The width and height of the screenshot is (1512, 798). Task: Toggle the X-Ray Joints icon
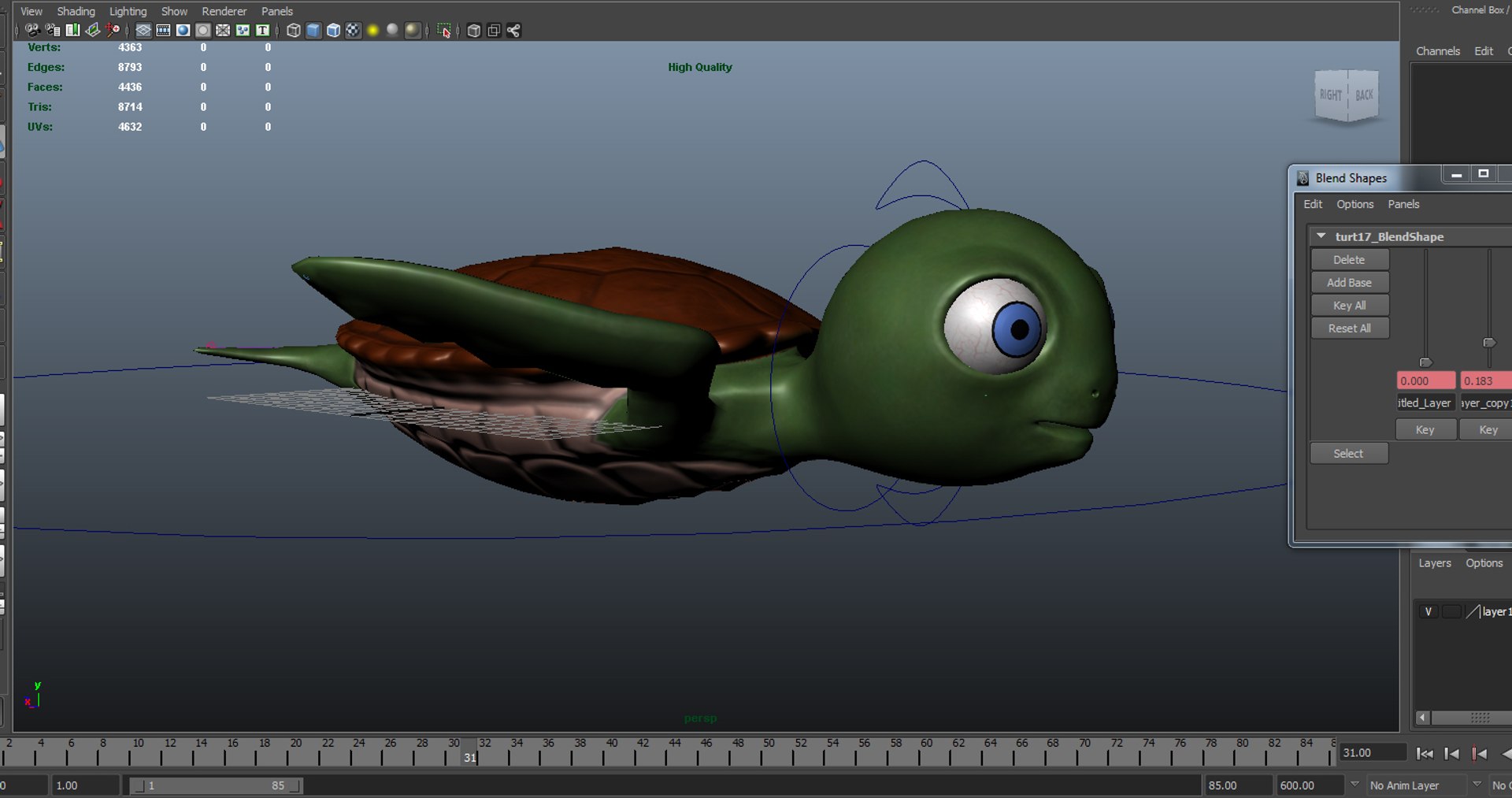click(513, 30)
